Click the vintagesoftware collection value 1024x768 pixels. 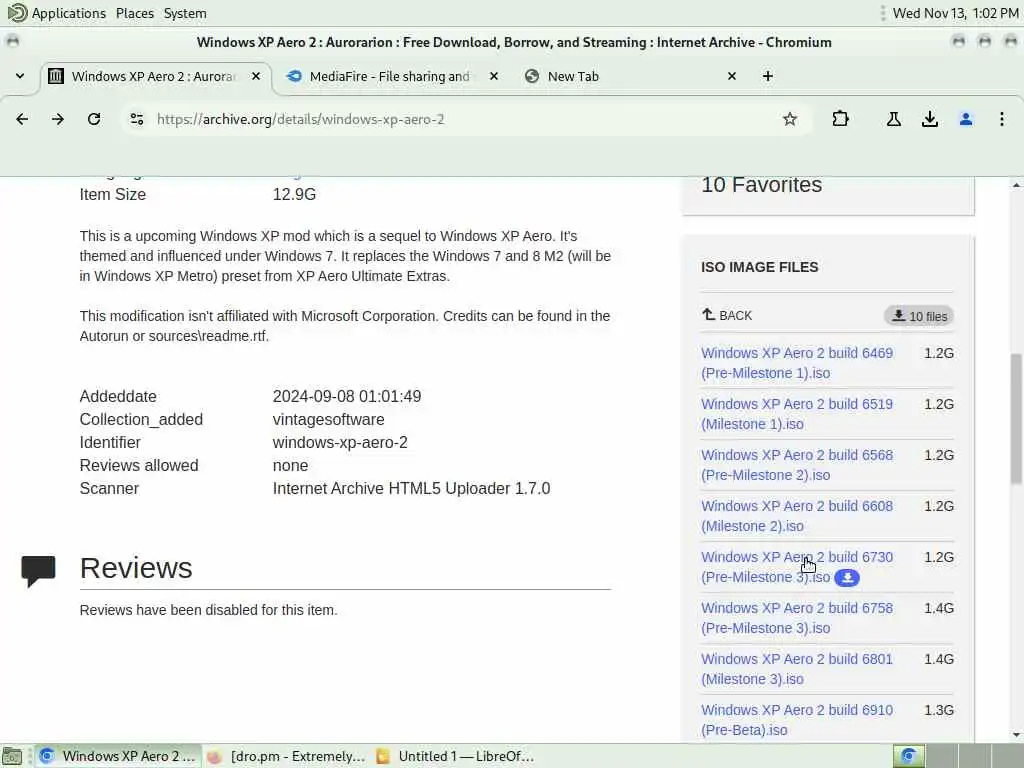tap(328, 419)
